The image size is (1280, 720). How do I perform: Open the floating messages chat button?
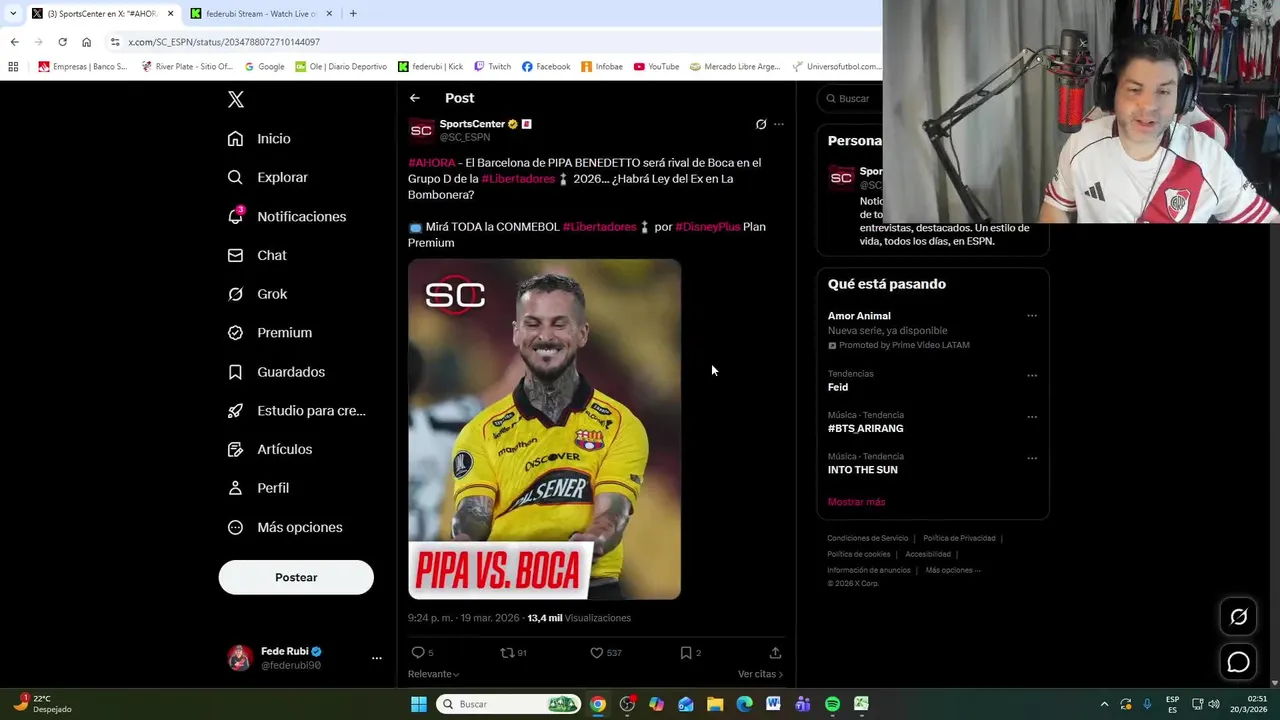(1239, 662)
